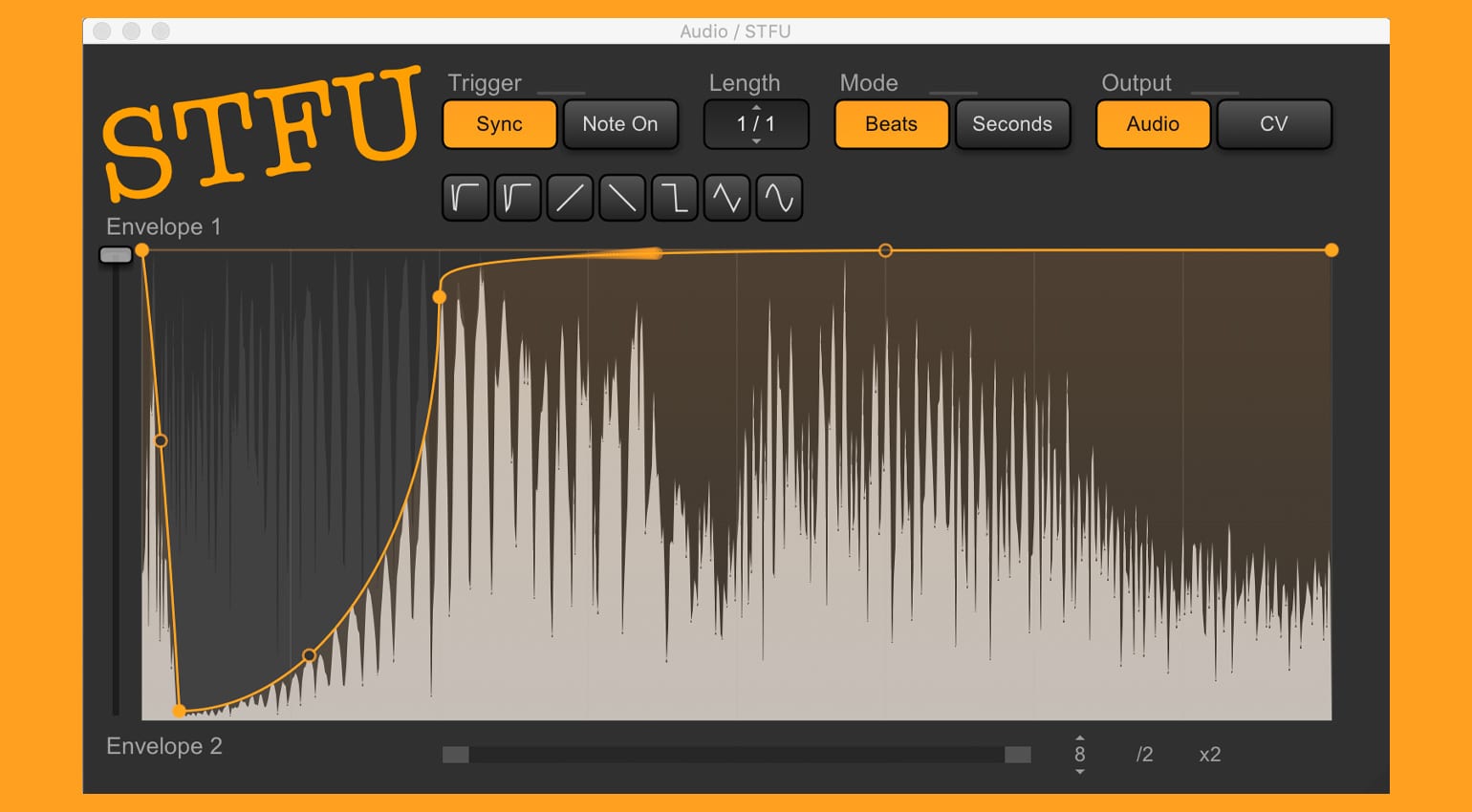Open the Envelope 1 label
Image resolution: width=1472 pixels, height=812 pixels.
tap(163, 226)
